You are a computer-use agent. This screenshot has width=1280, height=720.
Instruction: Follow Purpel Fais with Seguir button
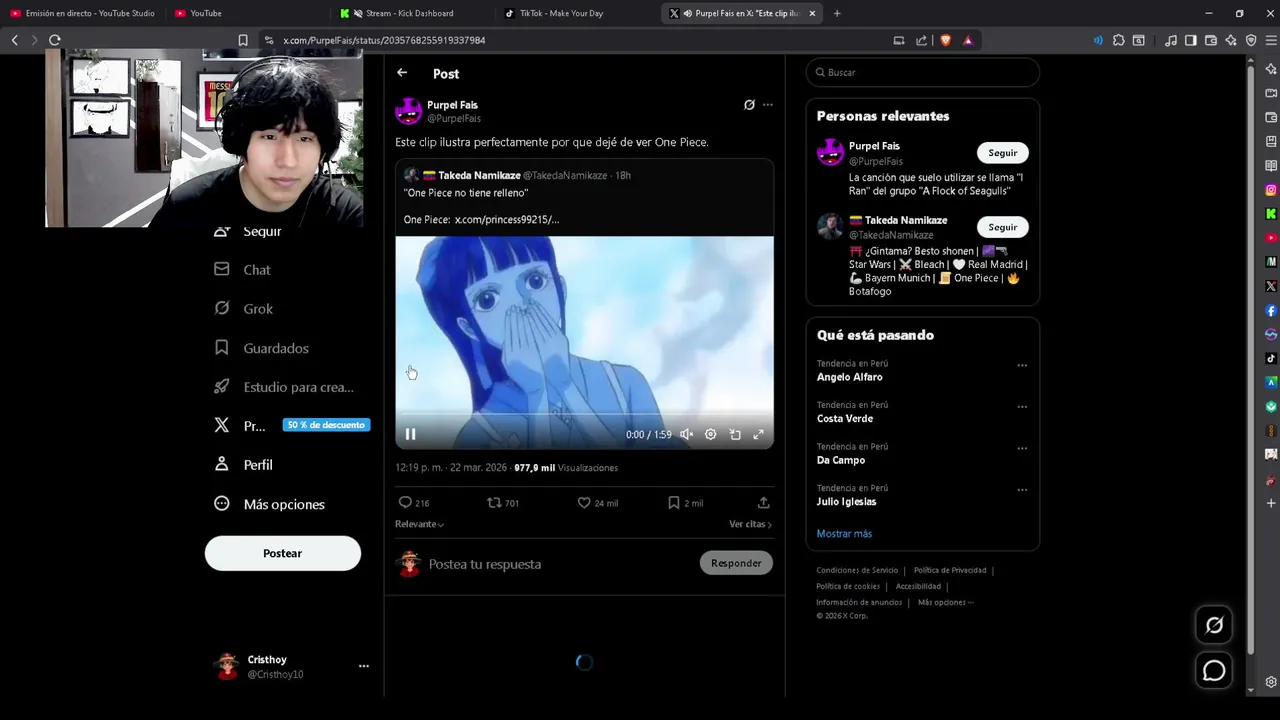tap(1003, 153)
